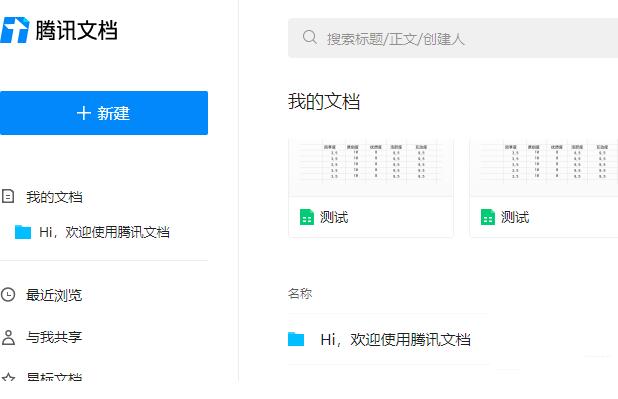Click blue folder icon in sidebar tree
The height and width of the screenshot is (399, 618).
click(x=23, y=232)
